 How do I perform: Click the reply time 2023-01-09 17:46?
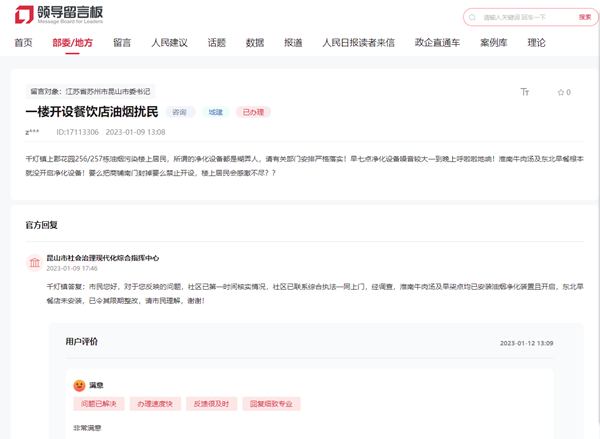(x=72, y=268)
